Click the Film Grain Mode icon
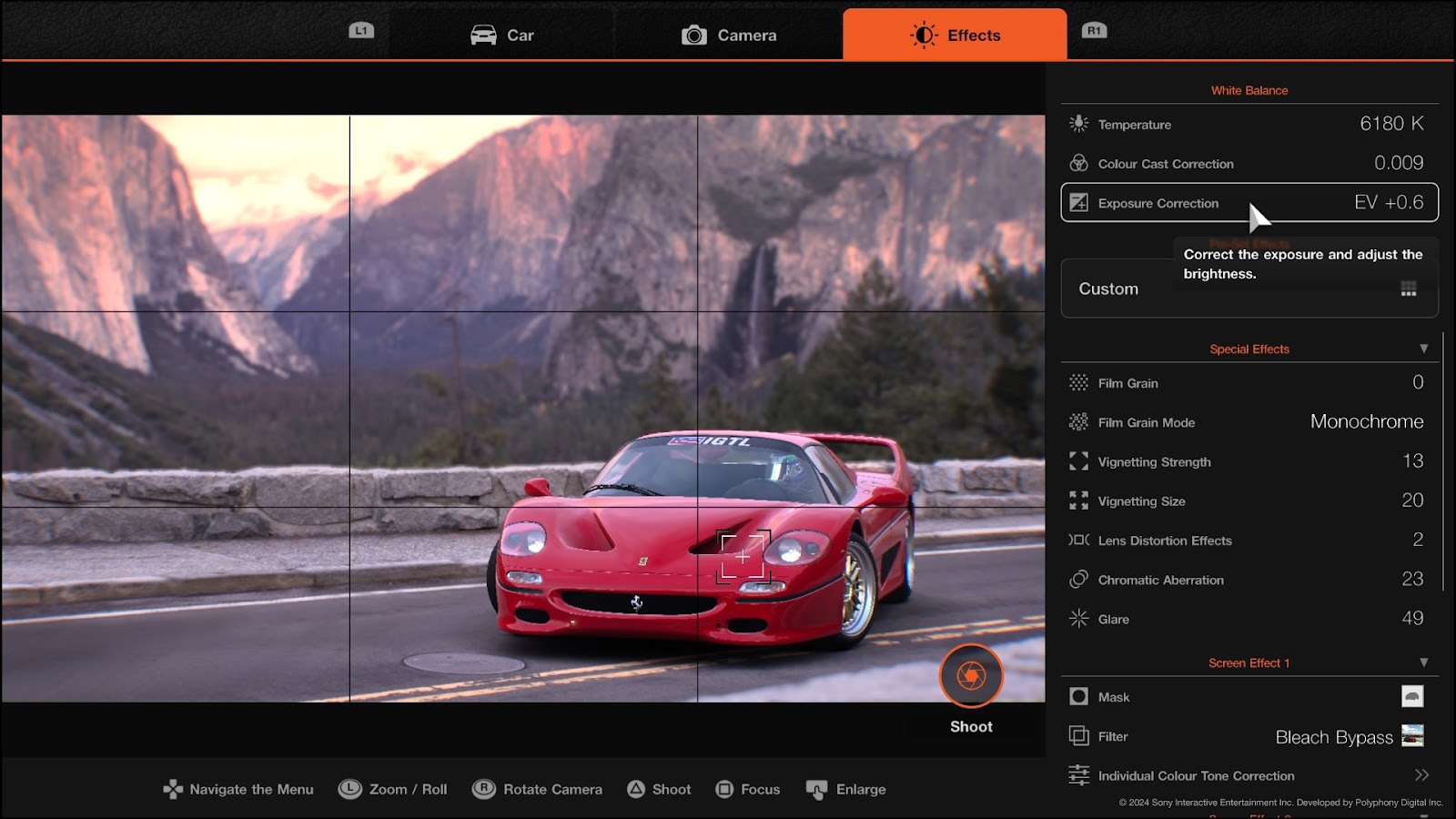Viewport: 1456px width, 819px height. [x=1078, y=421]
